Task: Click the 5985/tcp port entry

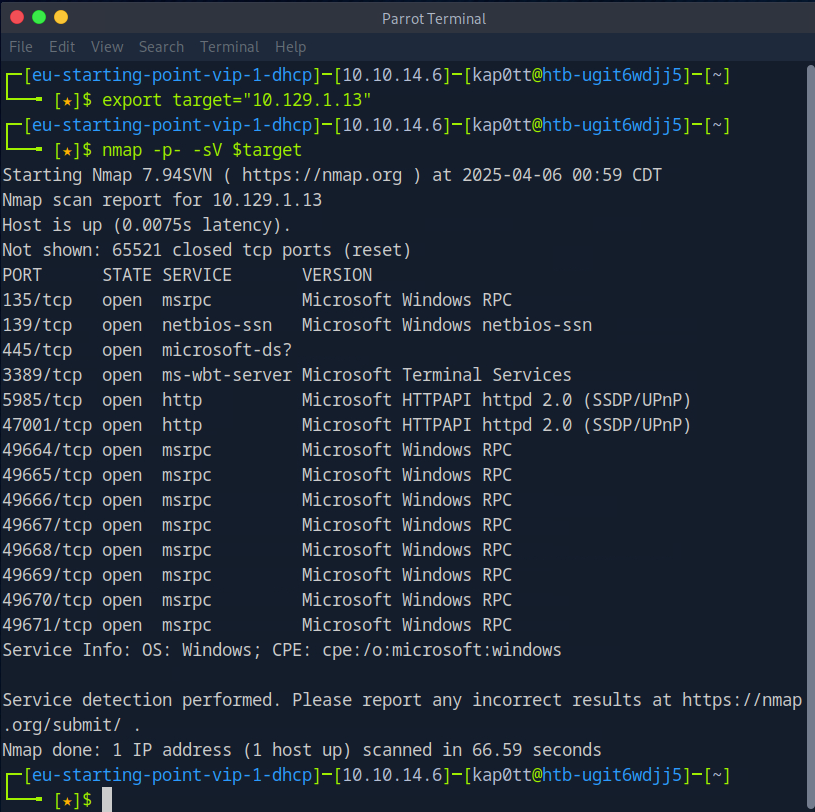Action: coord(37,400)
